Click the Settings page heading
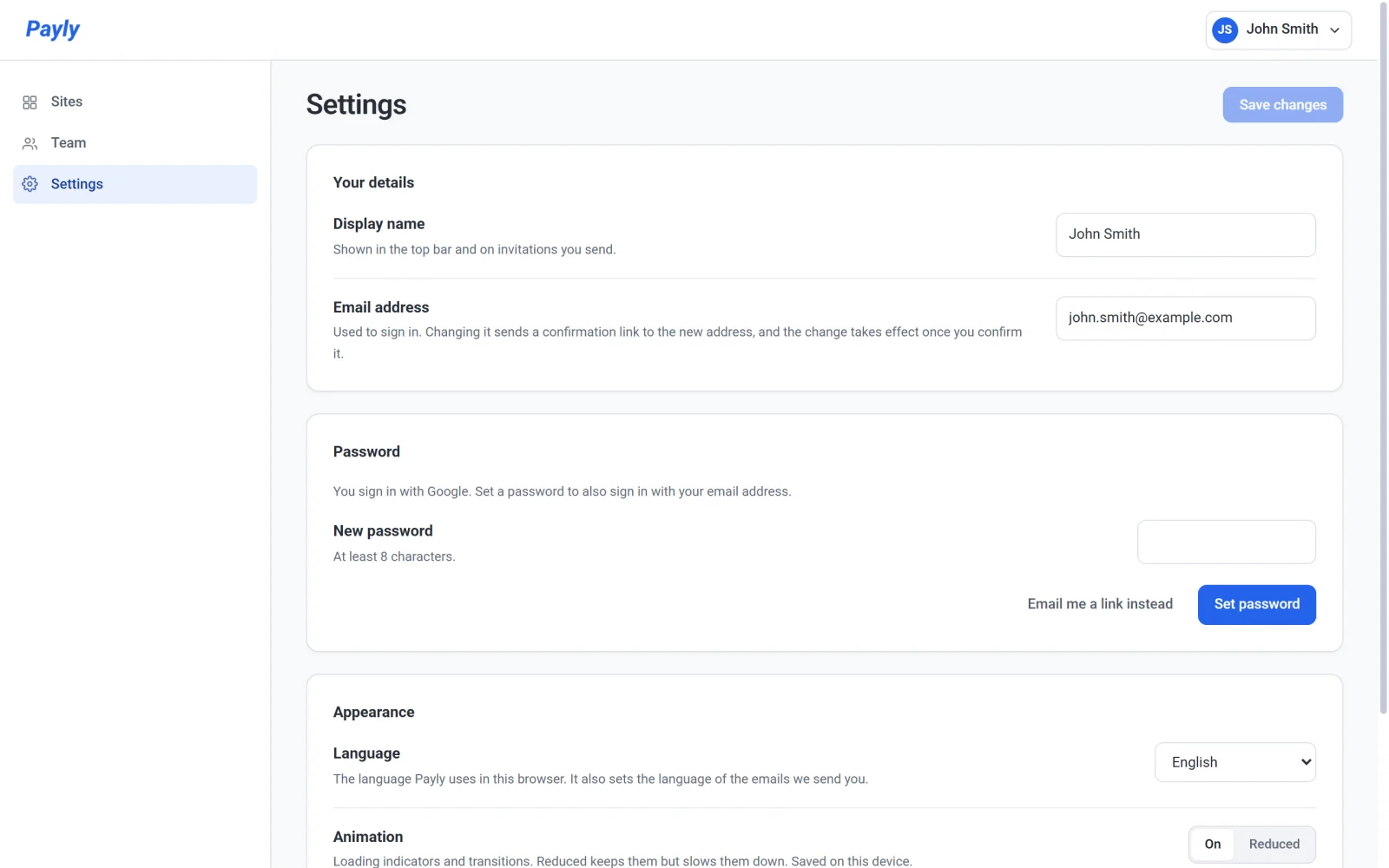This screenshot has width=1389, height=868. 356,104
